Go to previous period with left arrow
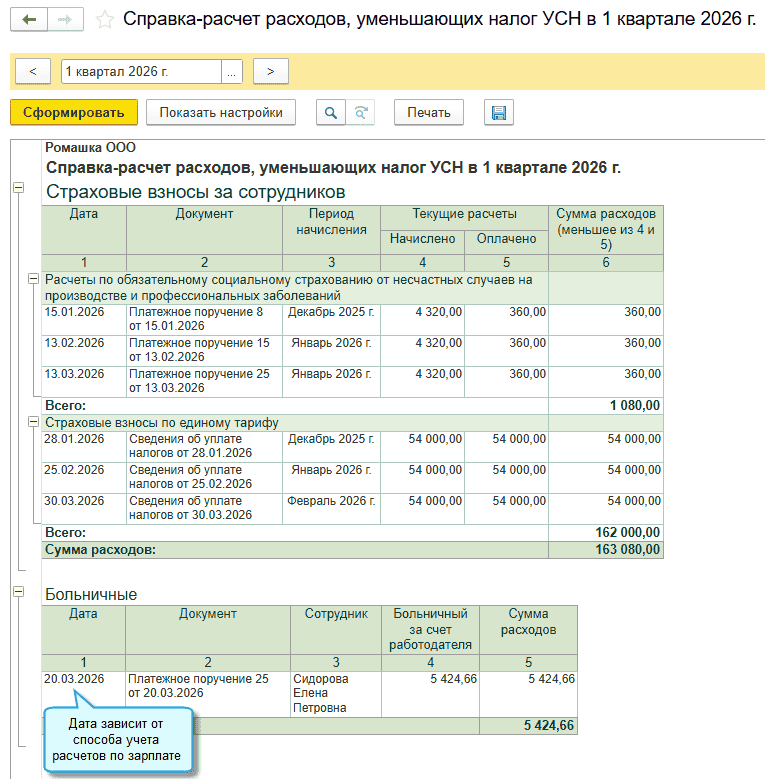 coord(33,71)
